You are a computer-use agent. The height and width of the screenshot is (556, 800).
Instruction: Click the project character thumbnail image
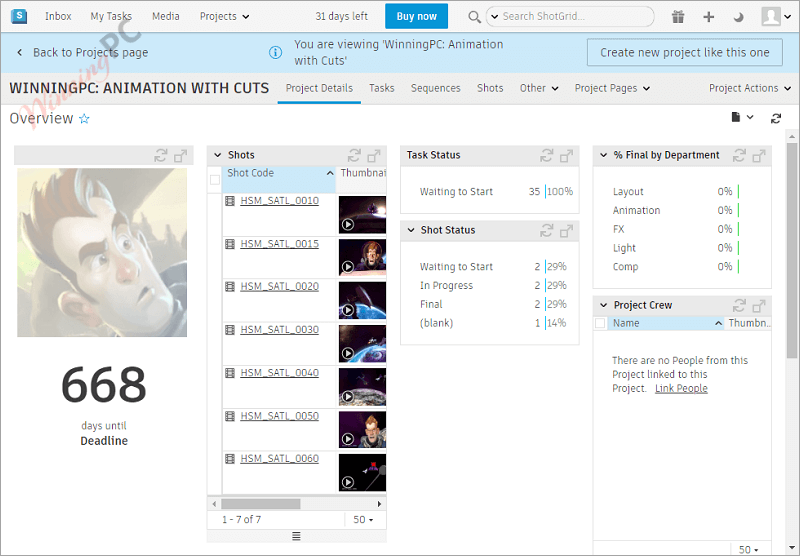coord(102,252)
